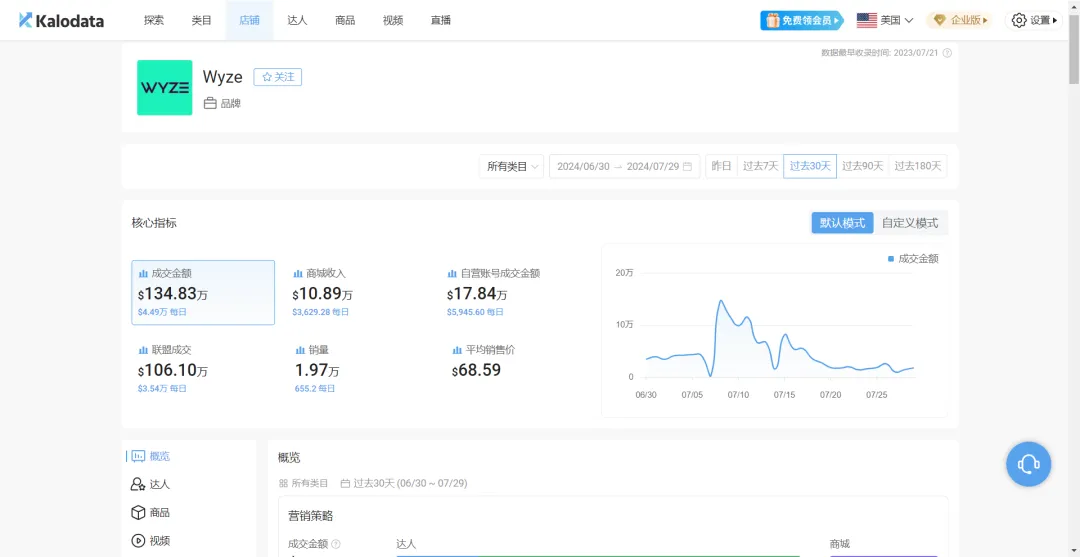Image resolution: width=1080 pixels, height=557 pixels.
Task: Click the help icon beside data date
Action: point(947,53)
